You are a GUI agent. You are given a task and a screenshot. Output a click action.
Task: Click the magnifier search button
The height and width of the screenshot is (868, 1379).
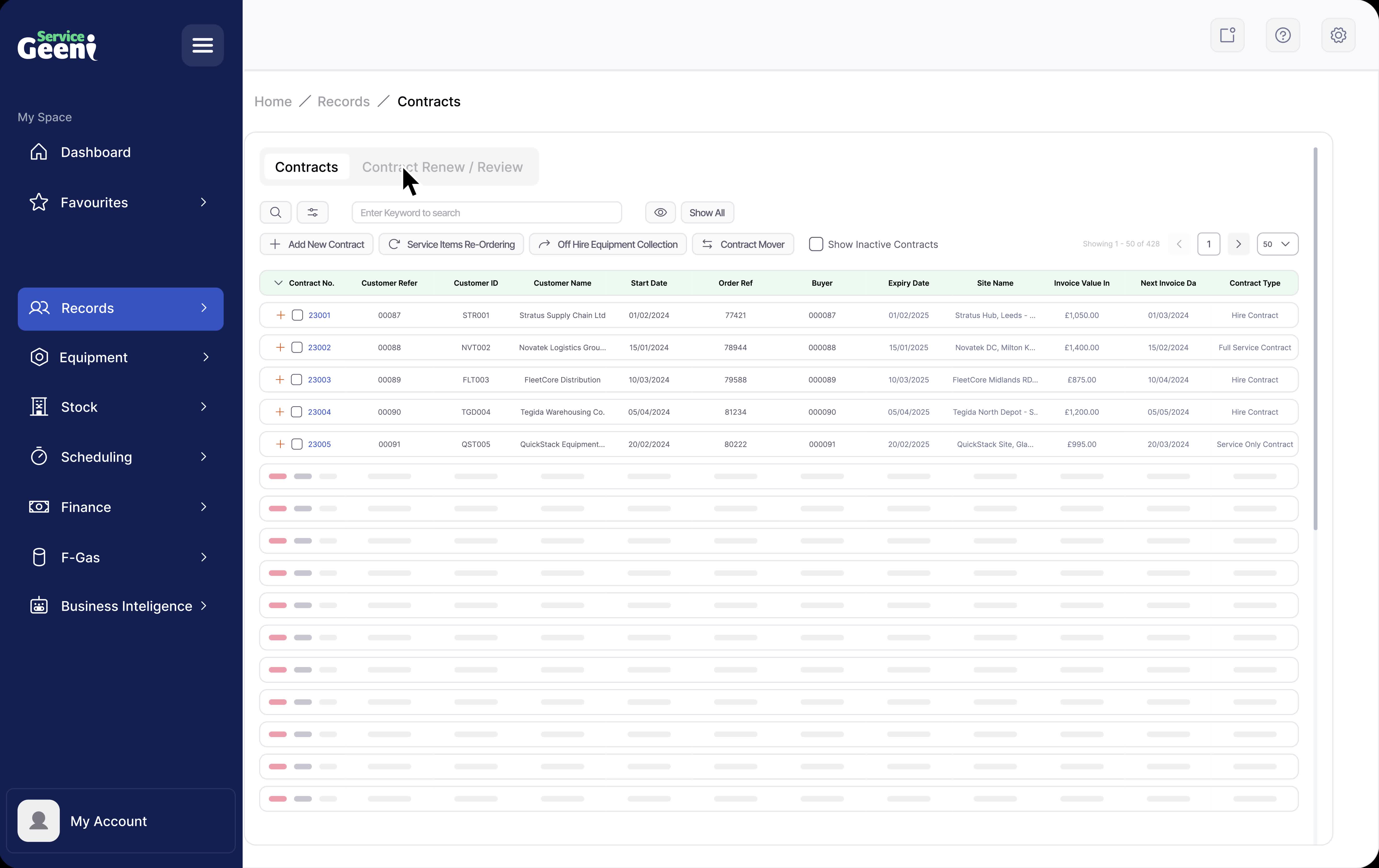tap(275, 212)
